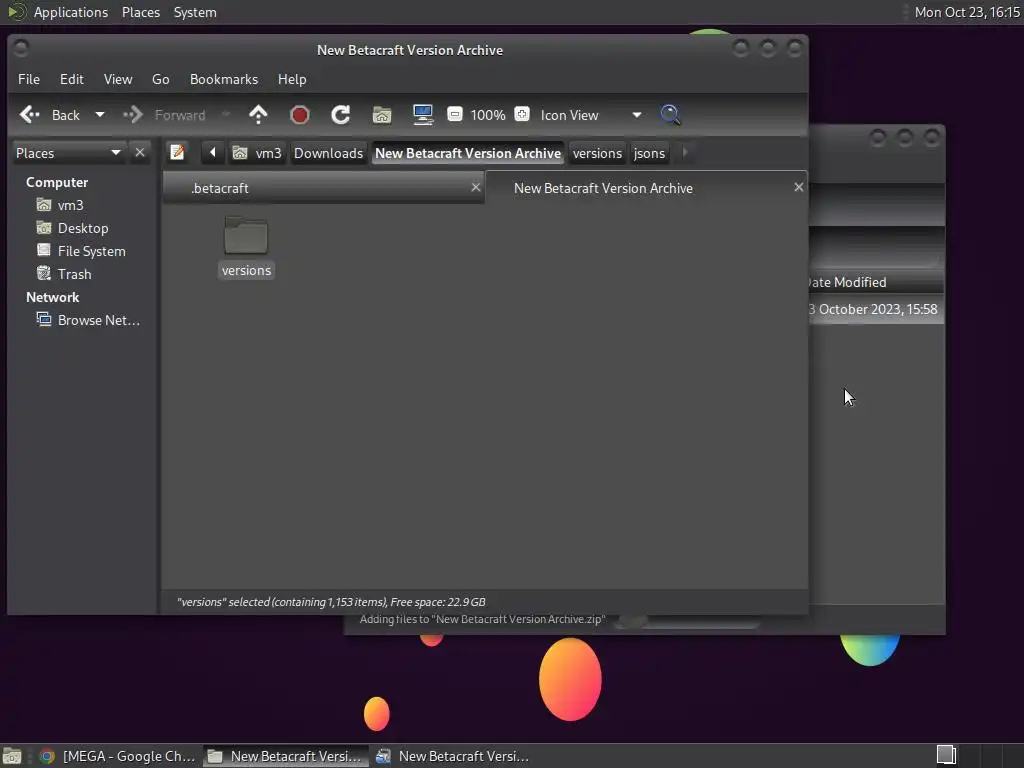The image size is (1024, 768).
Task: Open the File menu
Action: (29, 79)
